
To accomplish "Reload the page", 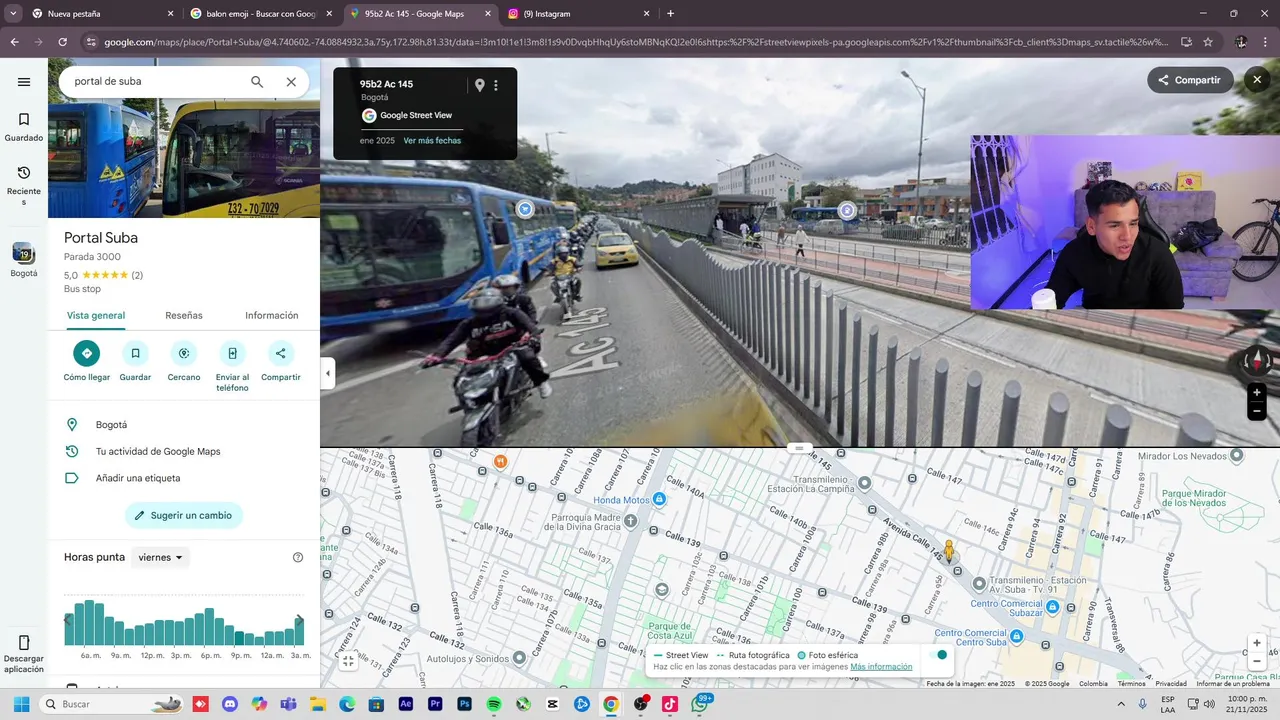I will pyautogui.click(x=62, y=42).
